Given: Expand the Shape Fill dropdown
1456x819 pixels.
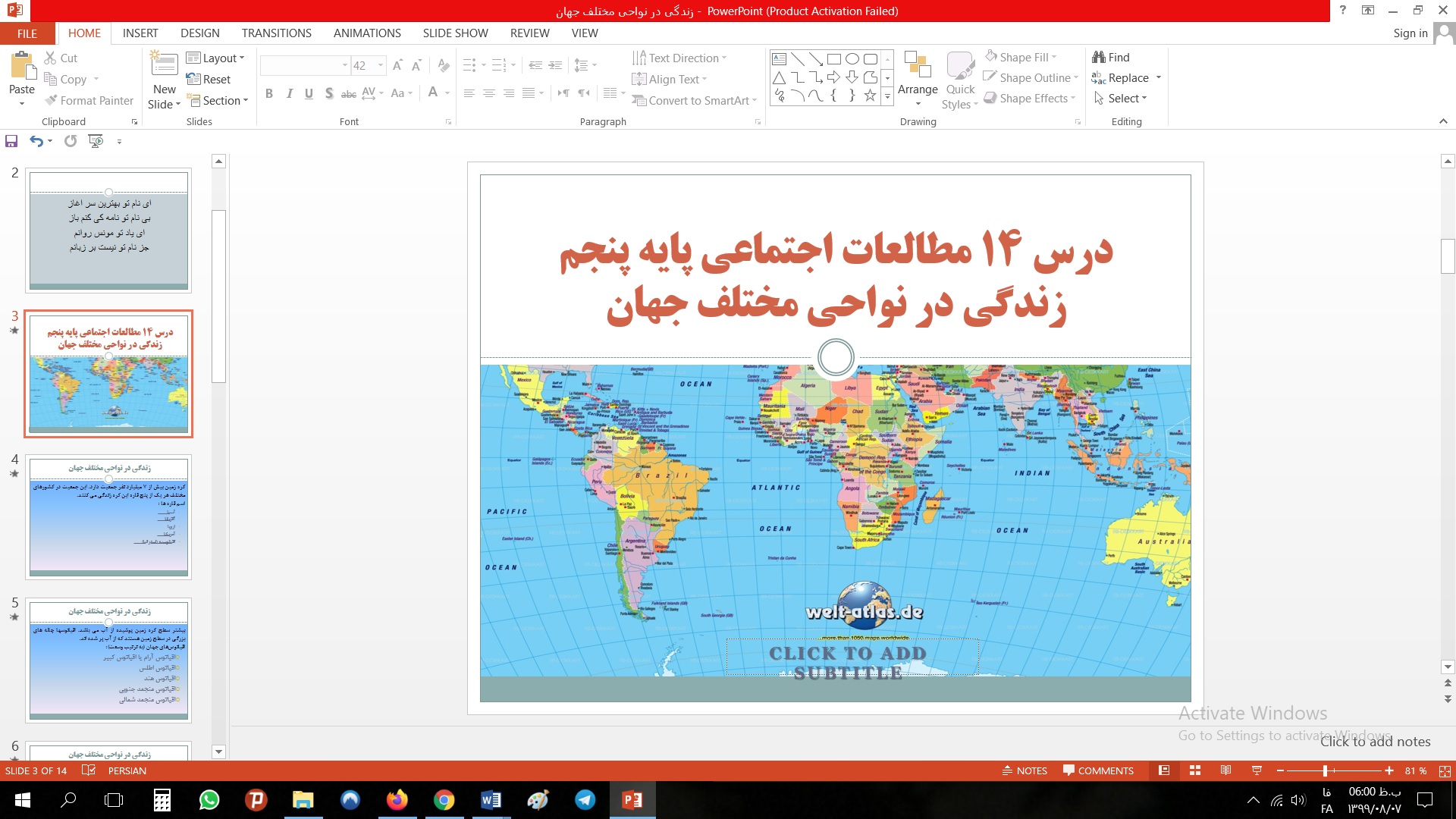Looking at the screenshot, I should click(1054, 57).
